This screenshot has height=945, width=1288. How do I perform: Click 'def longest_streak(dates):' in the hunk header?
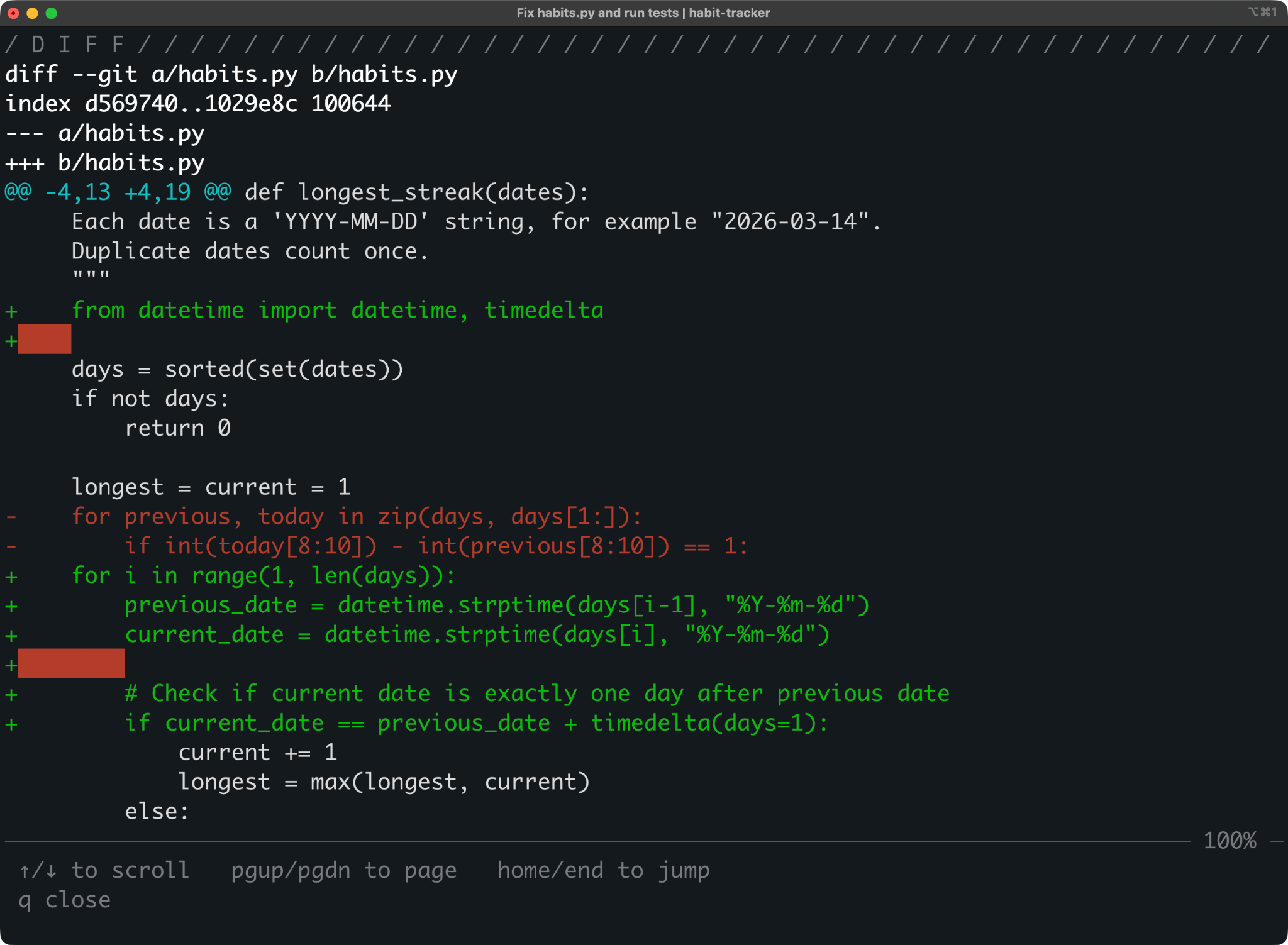[416, 192]
